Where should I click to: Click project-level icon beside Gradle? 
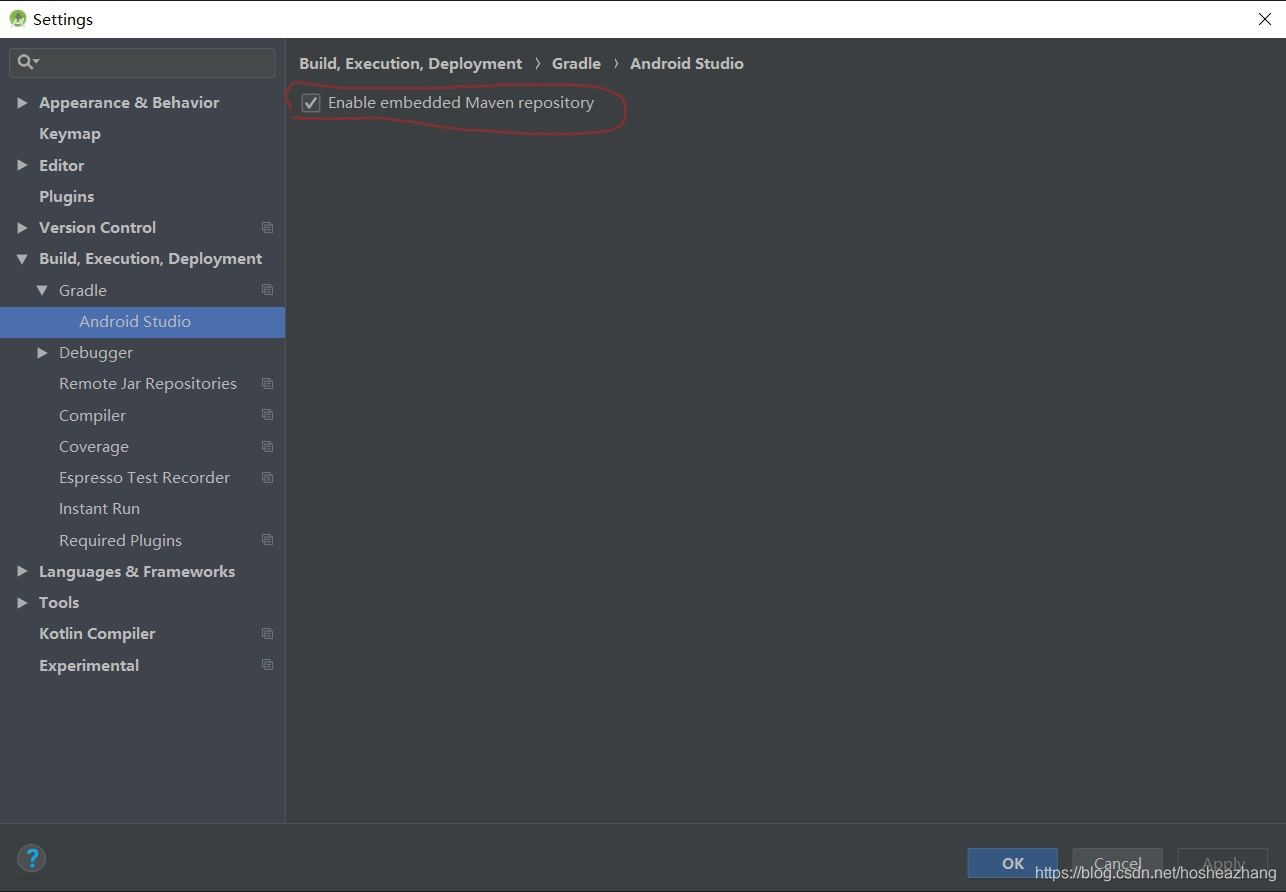tap(267, 290)
